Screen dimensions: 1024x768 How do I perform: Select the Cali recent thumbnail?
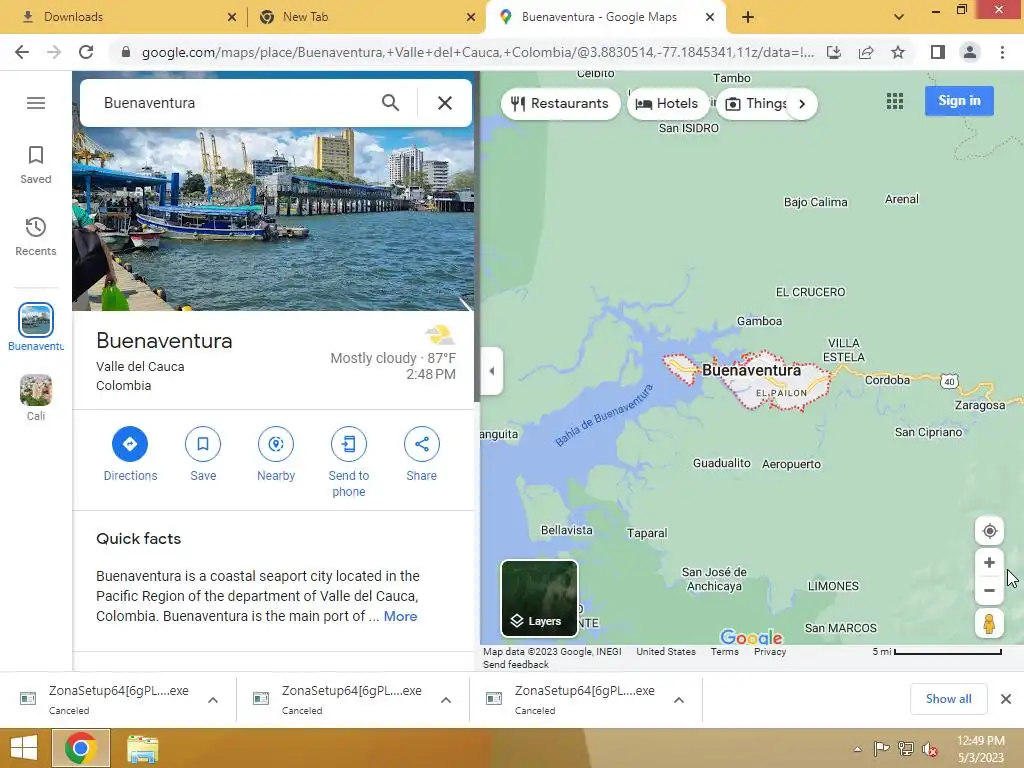click(36, 391)
